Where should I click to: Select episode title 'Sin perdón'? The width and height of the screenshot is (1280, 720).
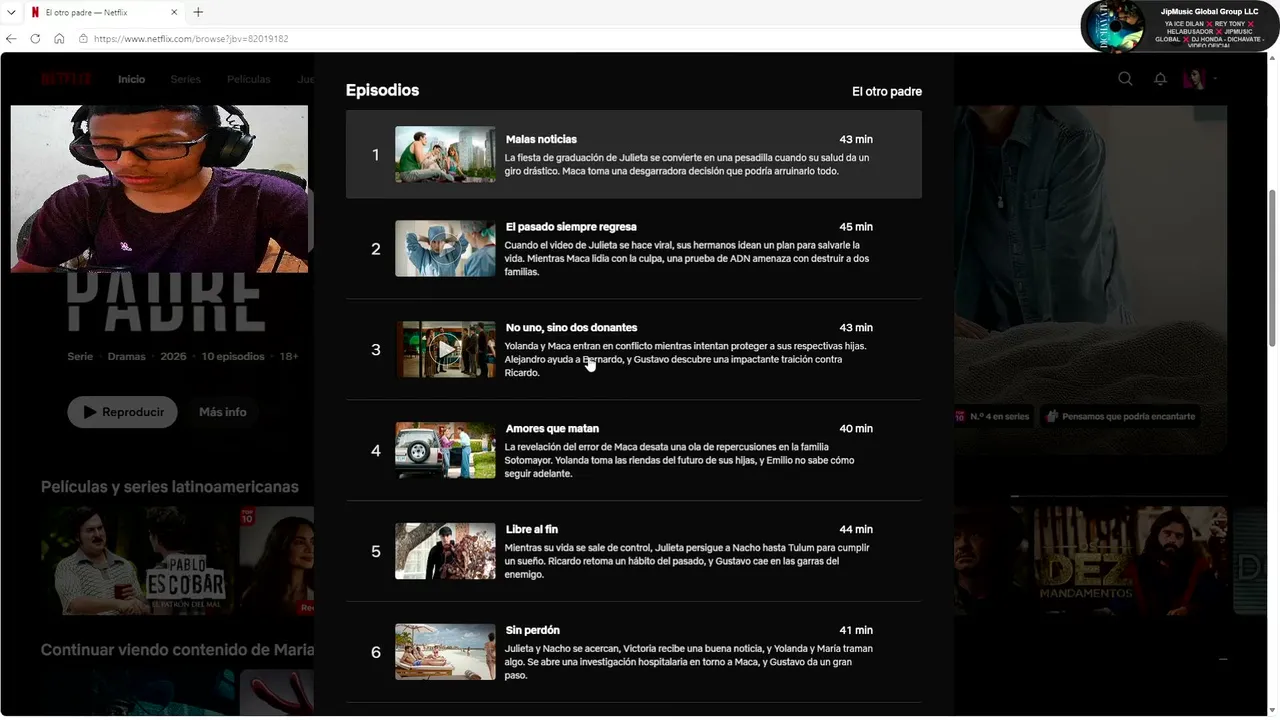pos(533,631)
